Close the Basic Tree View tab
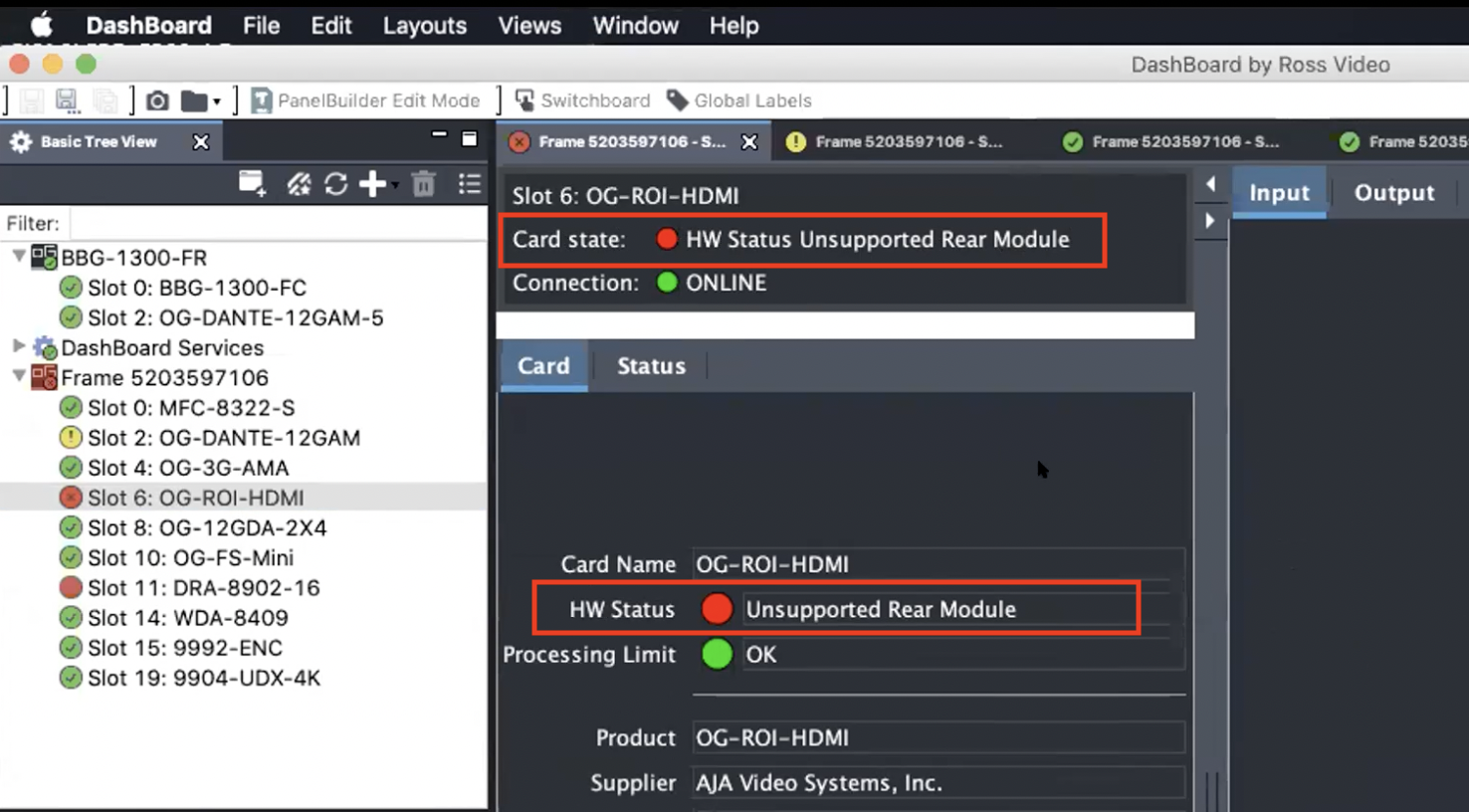The image size is (1469, 812). pos(201,142)
